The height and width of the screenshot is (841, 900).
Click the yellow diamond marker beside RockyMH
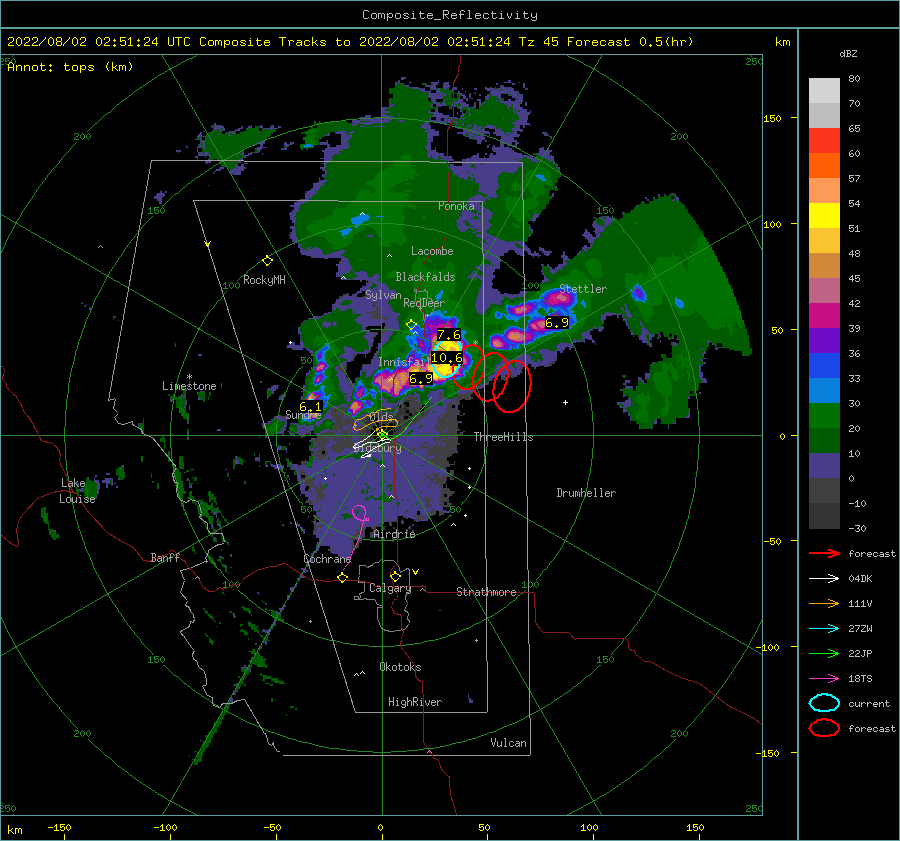point(267,261)
